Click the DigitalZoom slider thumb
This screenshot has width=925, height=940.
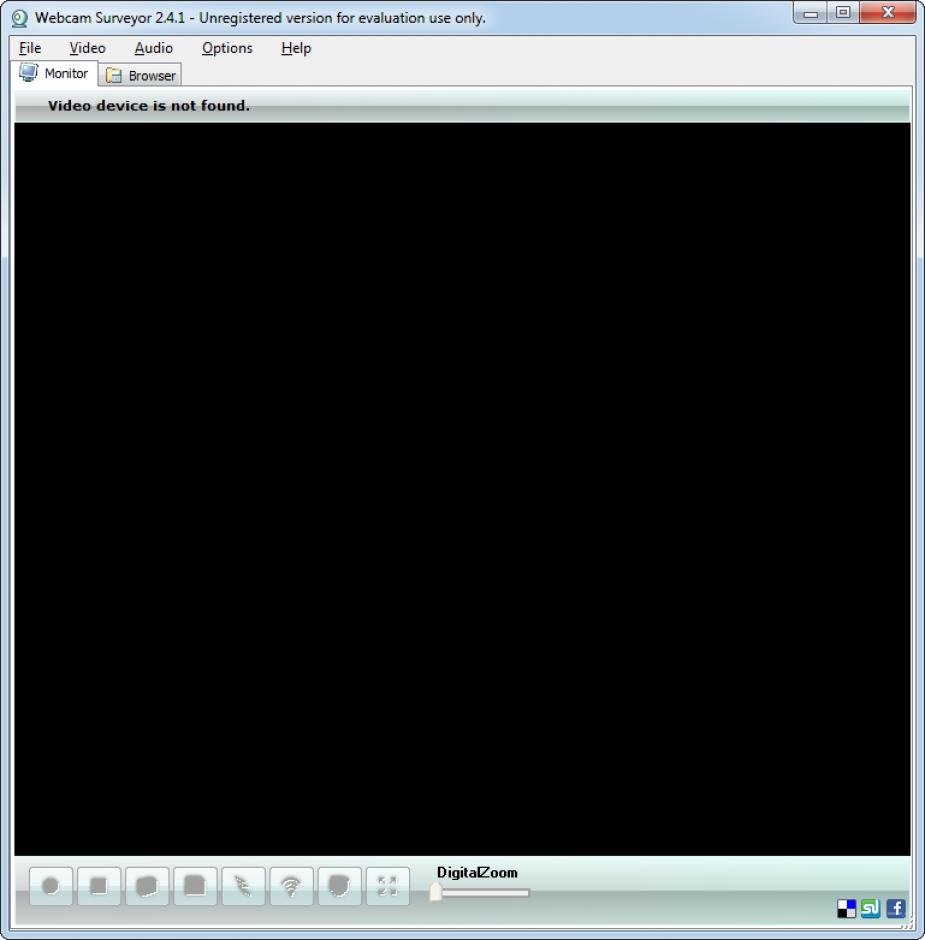click(x=436, y=893)
